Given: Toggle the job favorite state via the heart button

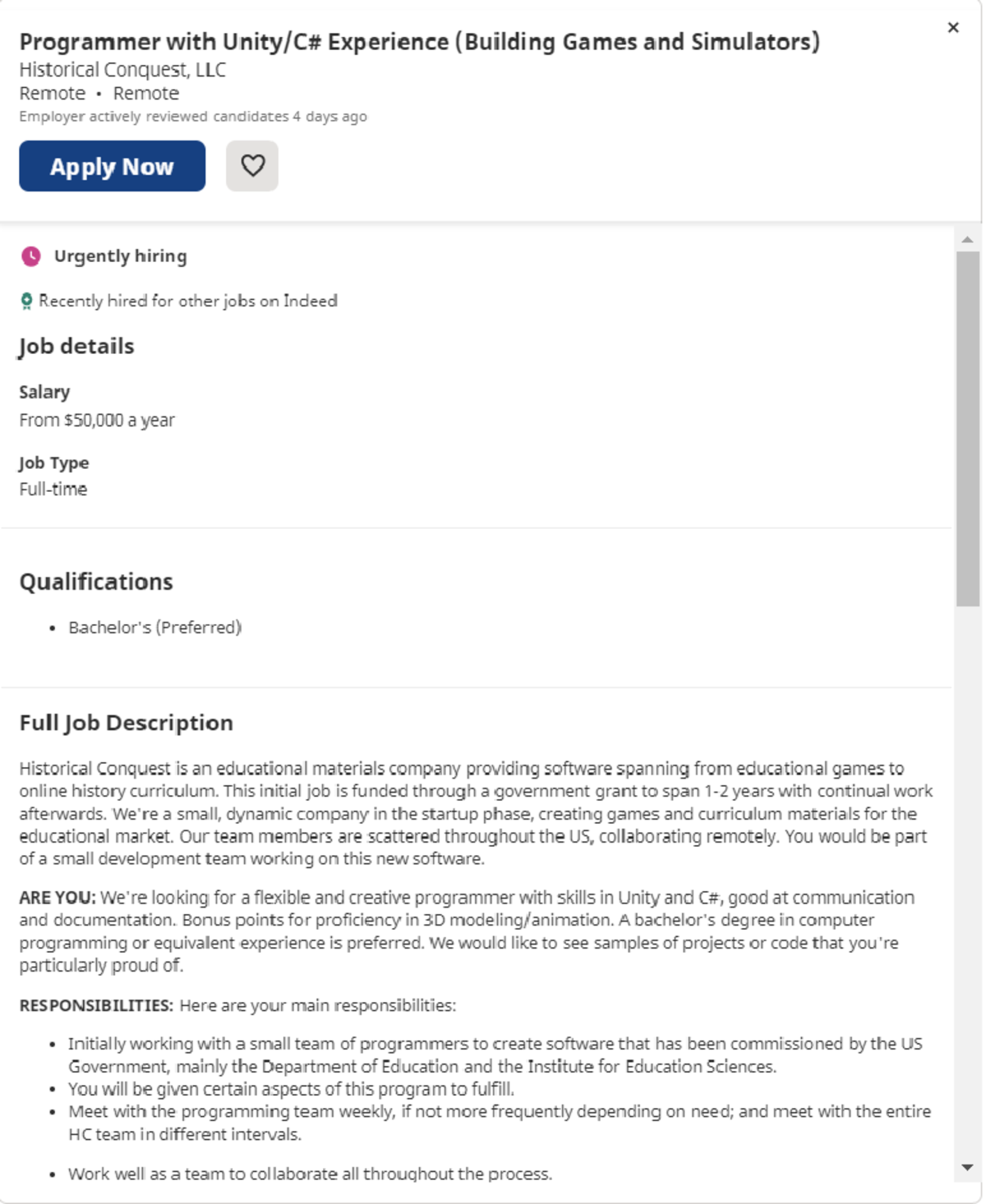Looking at the screenshot, I should pos(252,165).
